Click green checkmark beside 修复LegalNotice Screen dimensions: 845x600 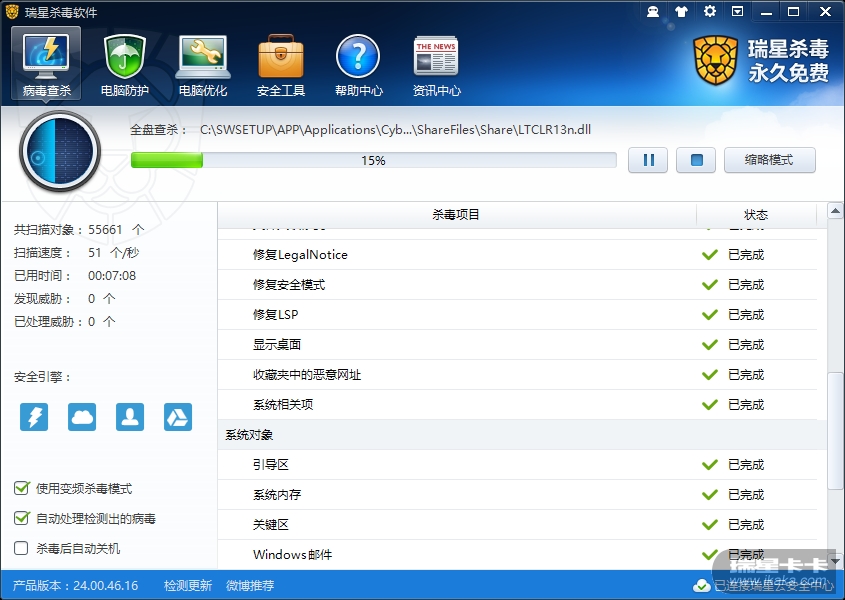coord(710,254)
